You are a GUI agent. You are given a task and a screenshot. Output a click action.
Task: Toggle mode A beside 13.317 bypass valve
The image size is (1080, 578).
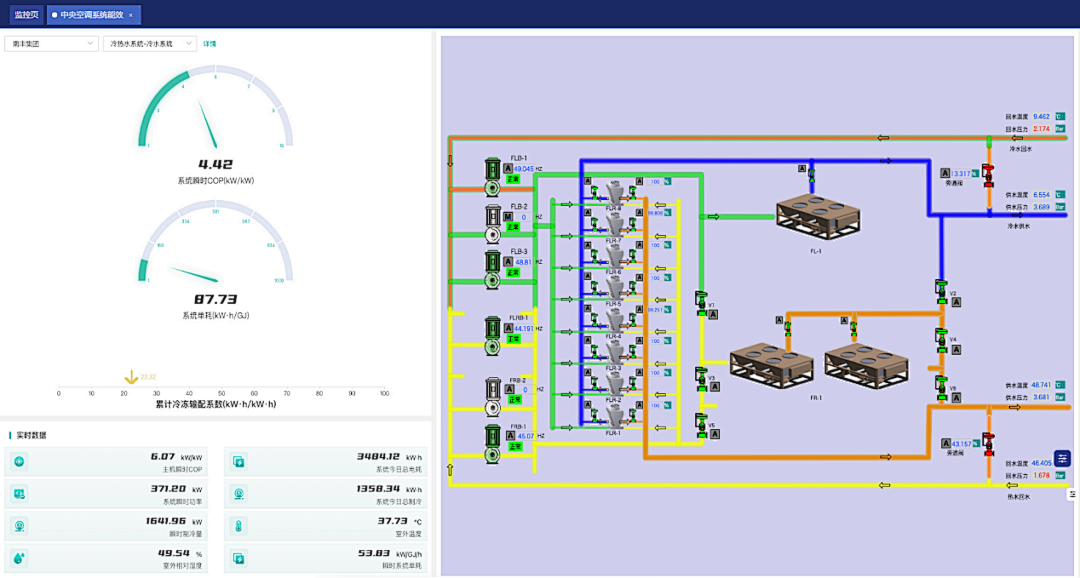[x=945, y=174]
